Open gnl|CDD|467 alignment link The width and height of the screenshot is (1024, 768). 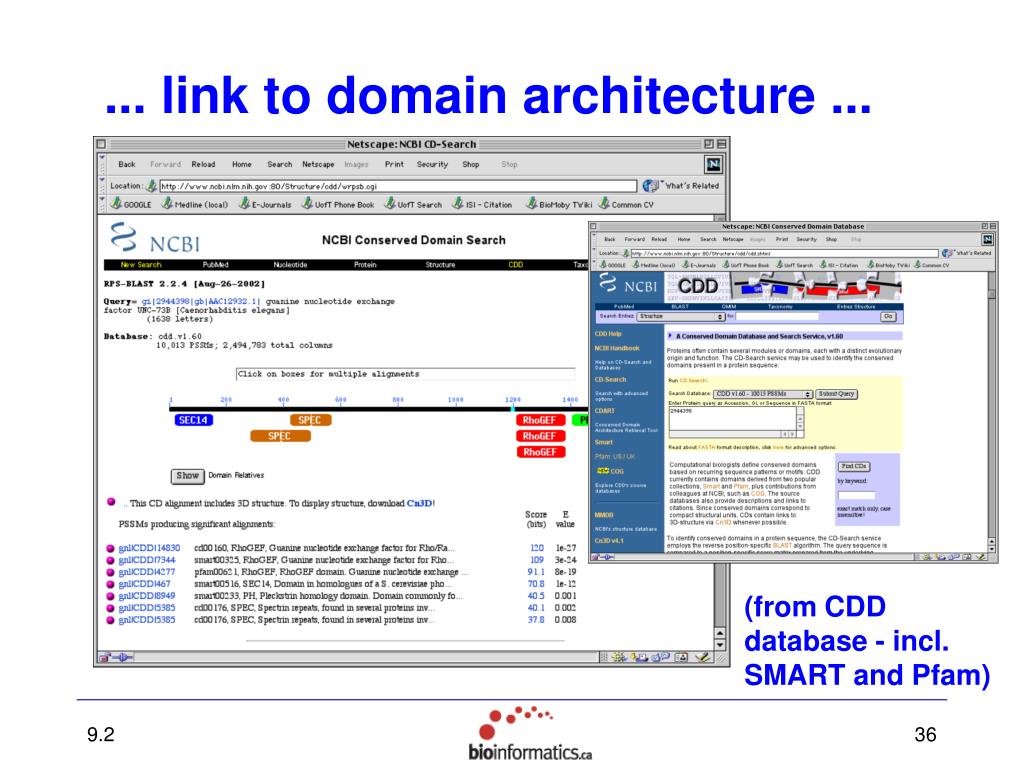(x=144, y=584)
